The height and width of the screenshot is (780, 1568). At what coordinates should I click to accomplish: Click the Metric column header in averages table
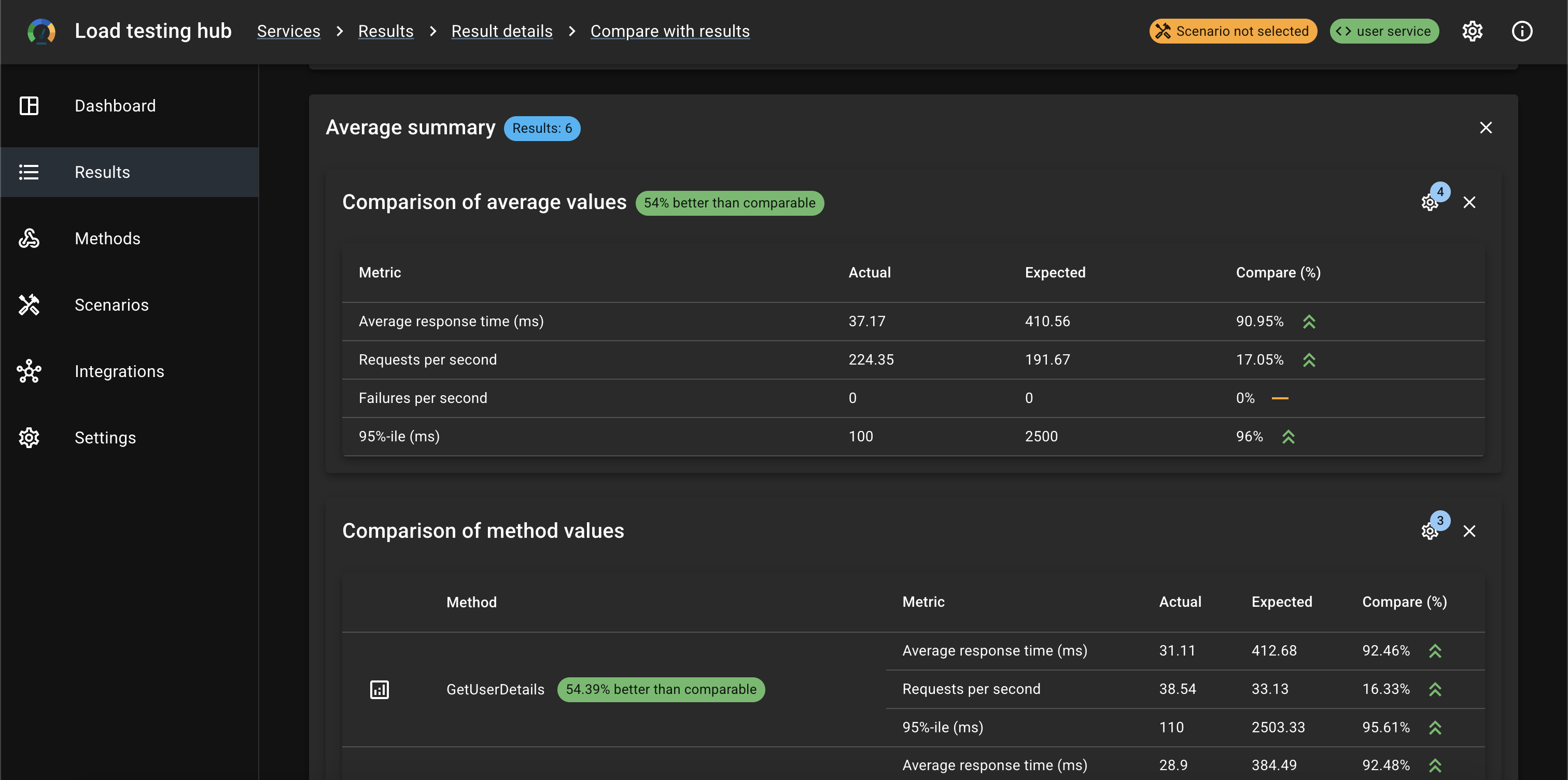[380, 273]
